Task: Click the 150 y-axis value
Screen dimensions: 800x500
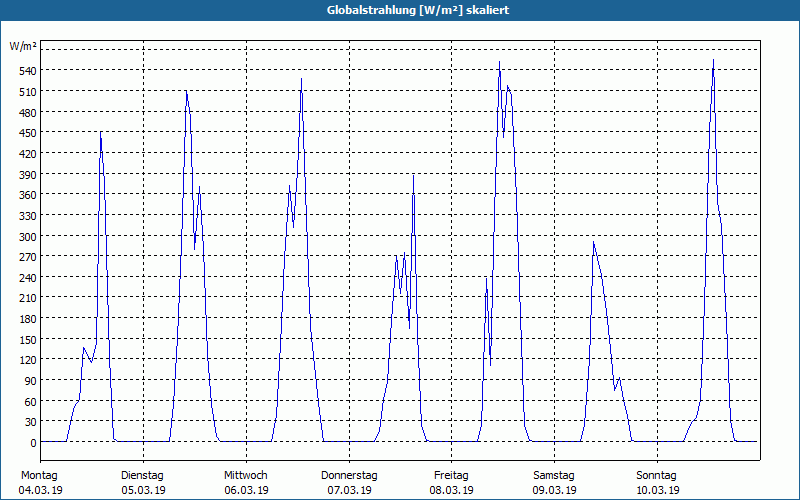Action: click(27, 340)
